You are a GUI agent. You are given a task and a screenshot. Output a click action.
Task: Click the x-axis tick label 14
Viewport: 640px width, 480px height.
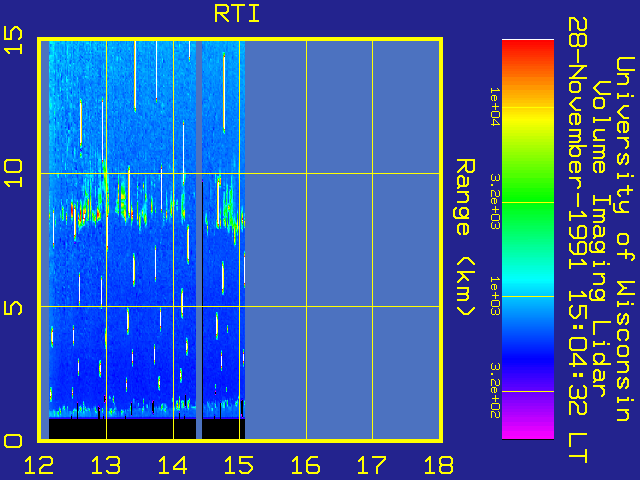tap(172, 465)
